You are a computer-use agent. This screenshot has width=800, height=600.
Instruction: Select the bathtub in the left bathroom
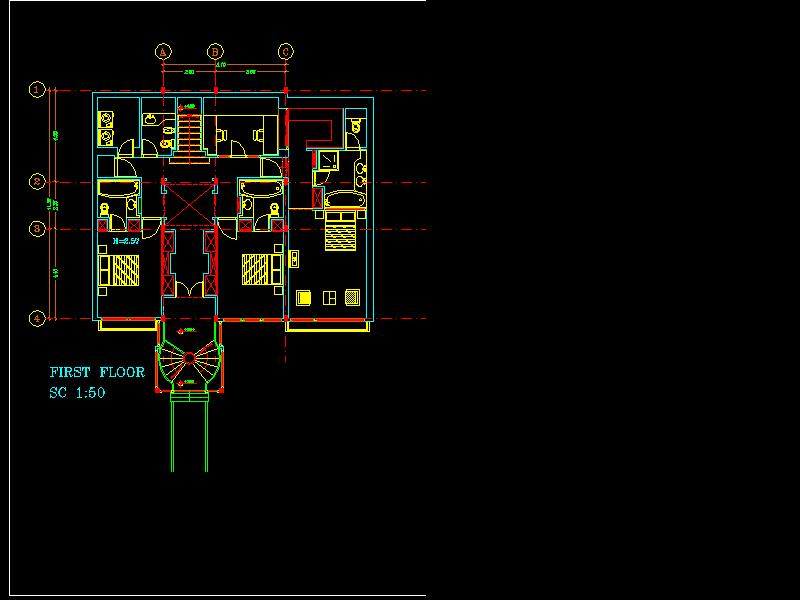pos(118,189)
